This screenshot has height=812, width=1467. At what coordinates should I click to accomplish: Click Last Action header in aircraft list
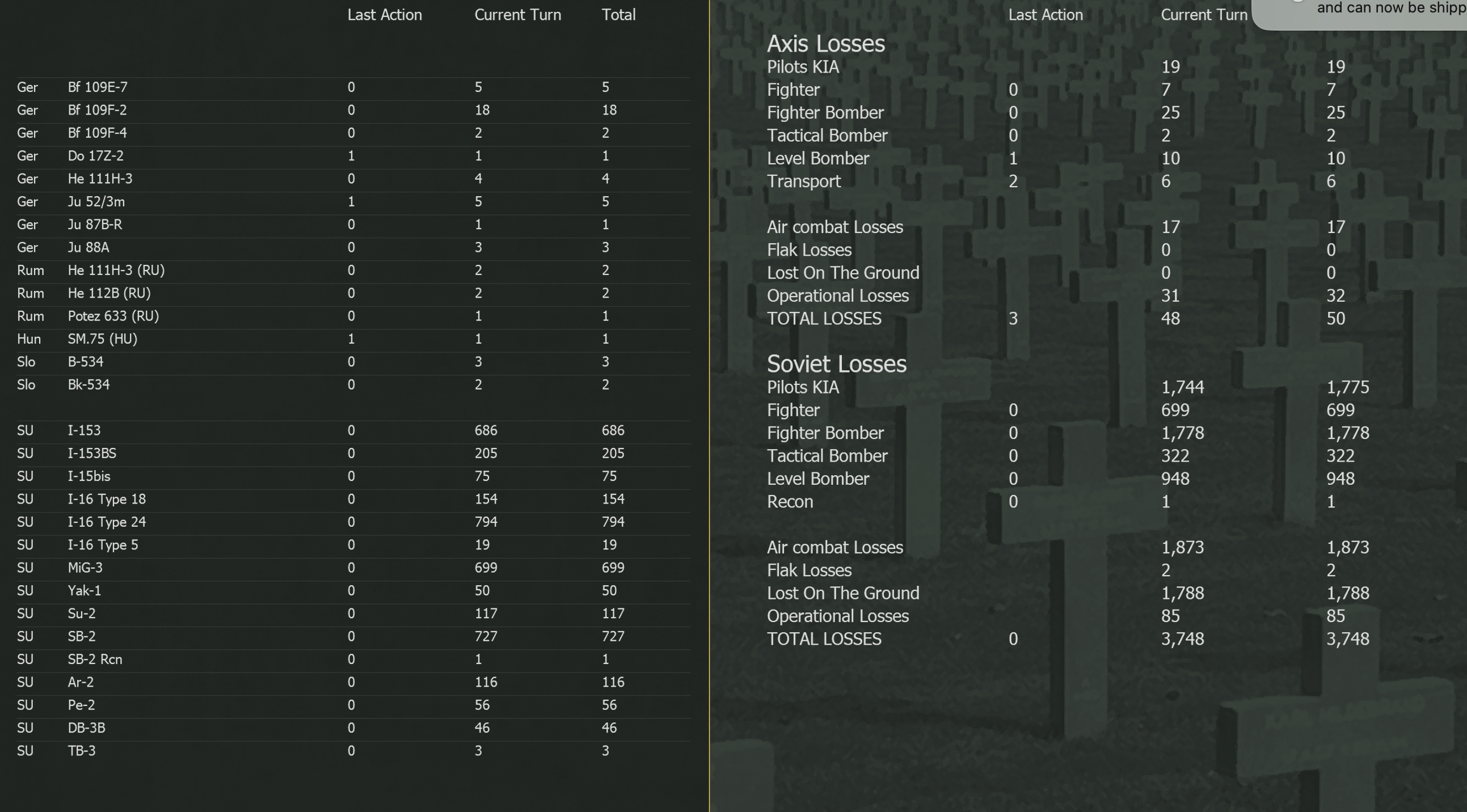385,15
